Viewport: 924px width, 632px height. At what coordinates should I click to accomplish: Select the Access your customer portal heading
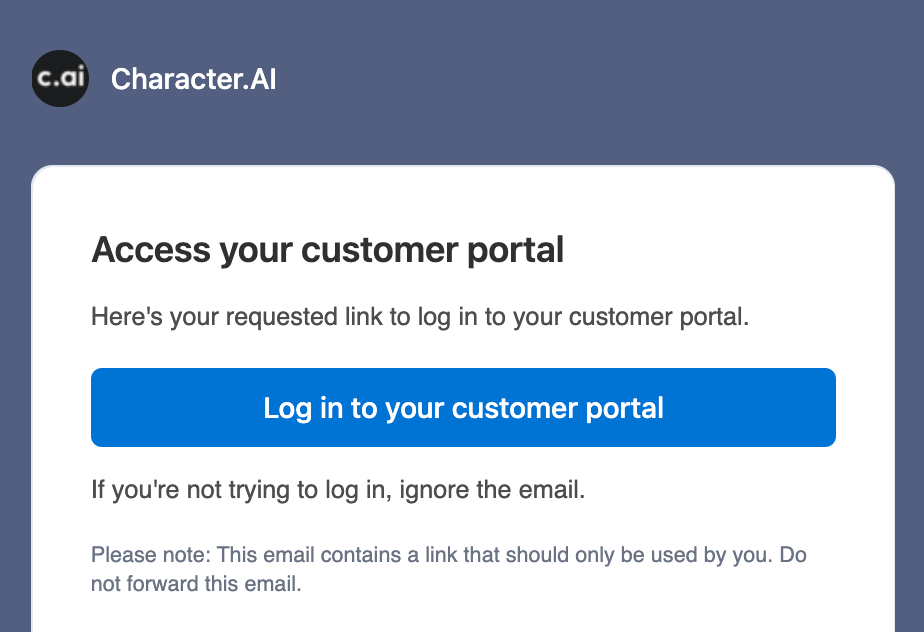(x=328, y=250)
